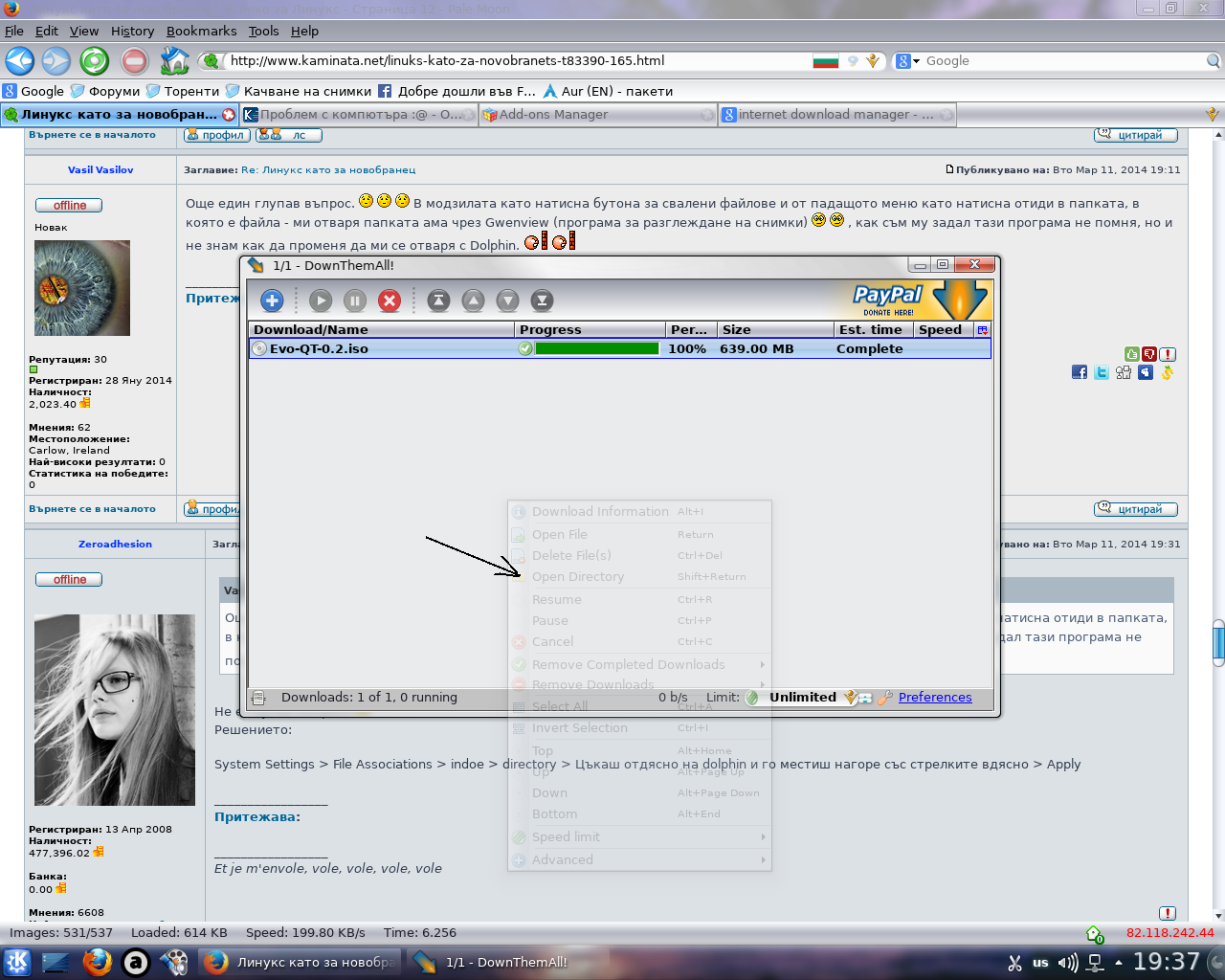Click the Size column header
The image size is (1225, 980).
coord(775,329)
